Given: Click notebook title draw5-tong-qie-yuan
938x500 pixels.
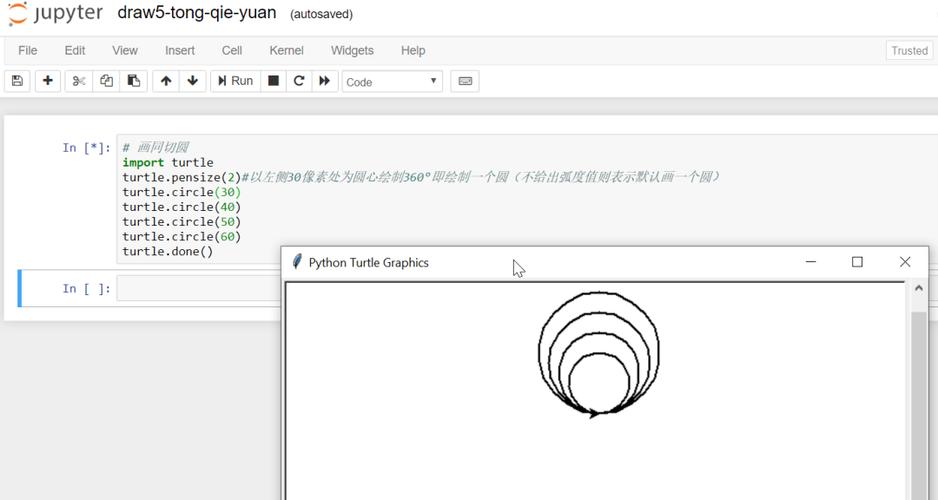Looking at the screenshot, I should pos(197,13).
